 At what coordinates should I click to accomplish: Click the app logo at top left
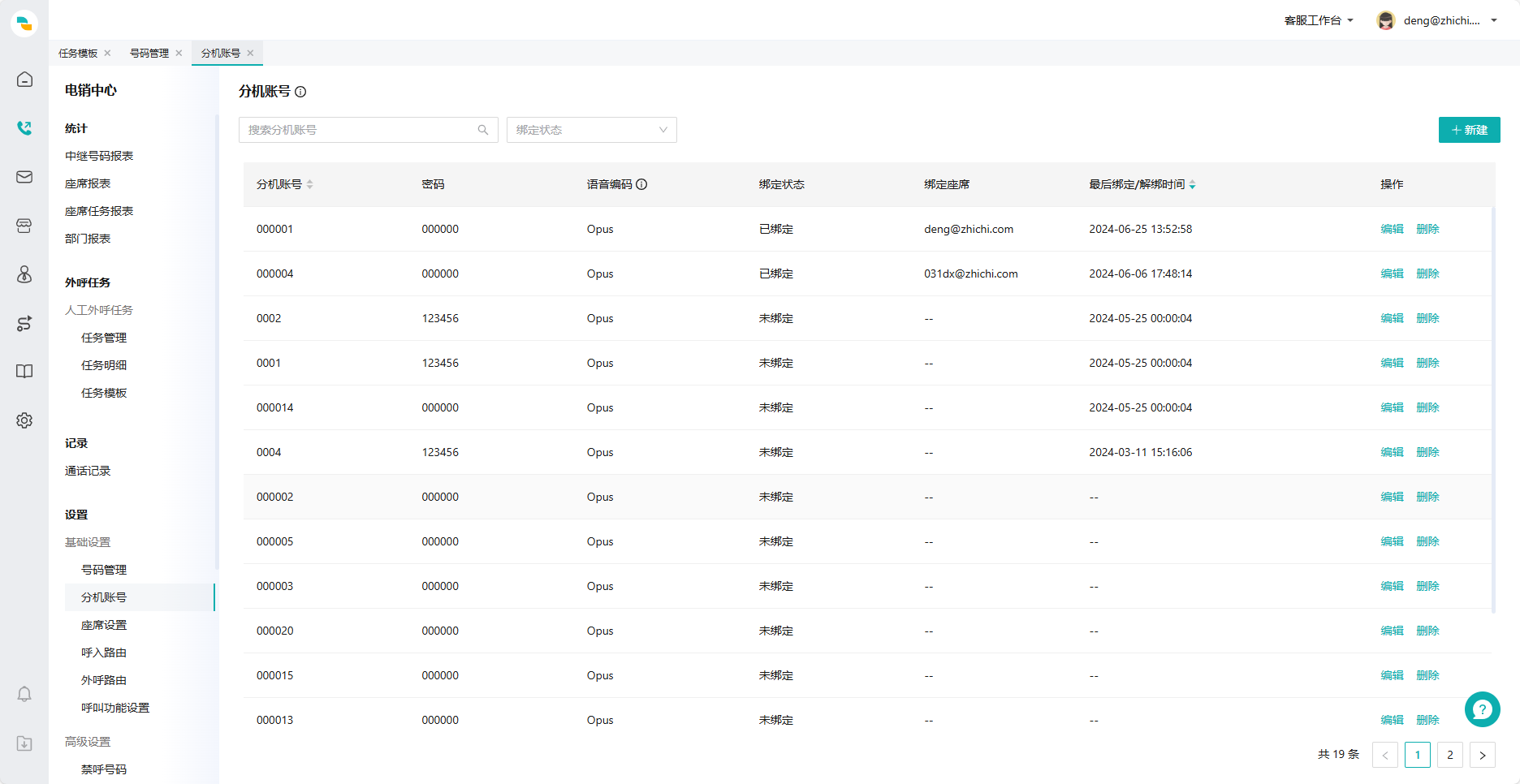[x=24, y=23]
